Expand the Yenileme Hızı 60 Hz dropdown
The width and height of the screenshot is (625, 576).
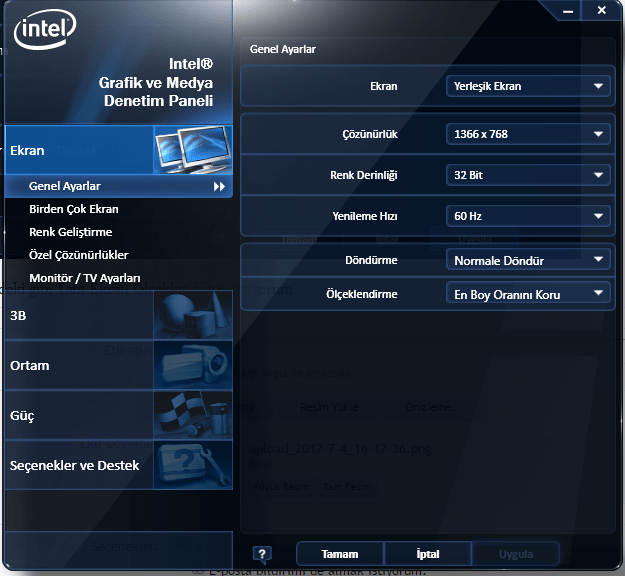(x=528, y=216)
